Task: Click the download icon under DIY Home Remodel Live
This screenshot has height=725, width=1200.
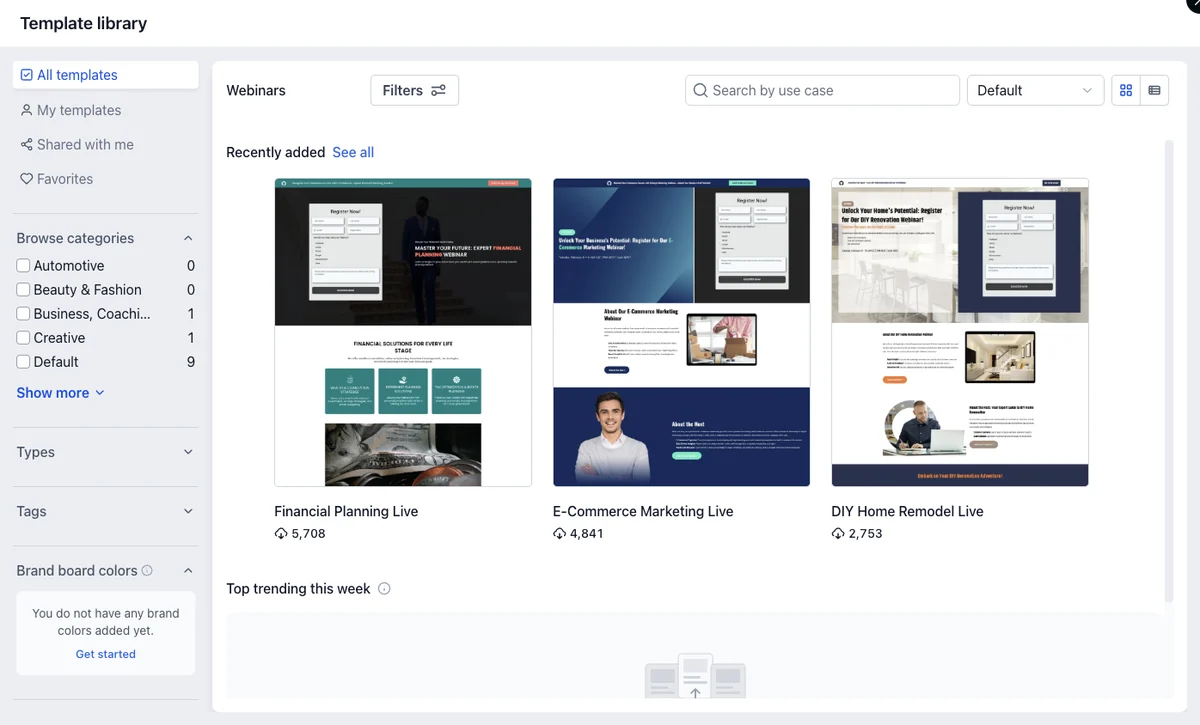Action: (838, 534)
